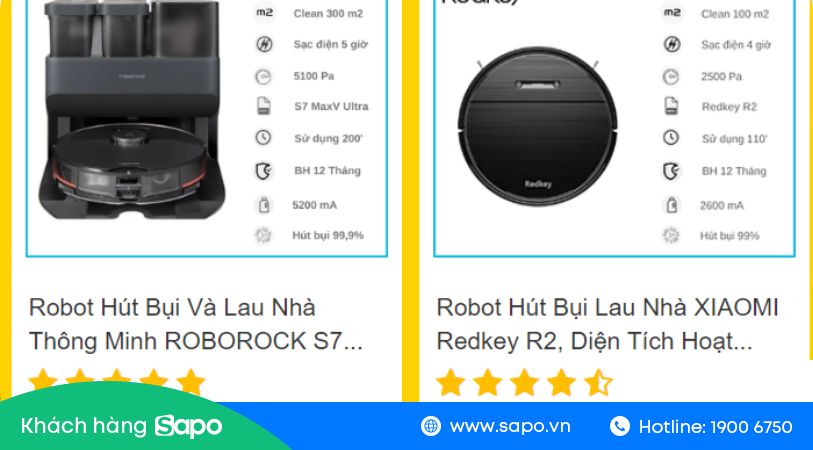Image resolution: width=813 pixels, height=450 pixels.
Task: Click the warranty shield icon on Redkey R2 card
Action: pos(671,171)
